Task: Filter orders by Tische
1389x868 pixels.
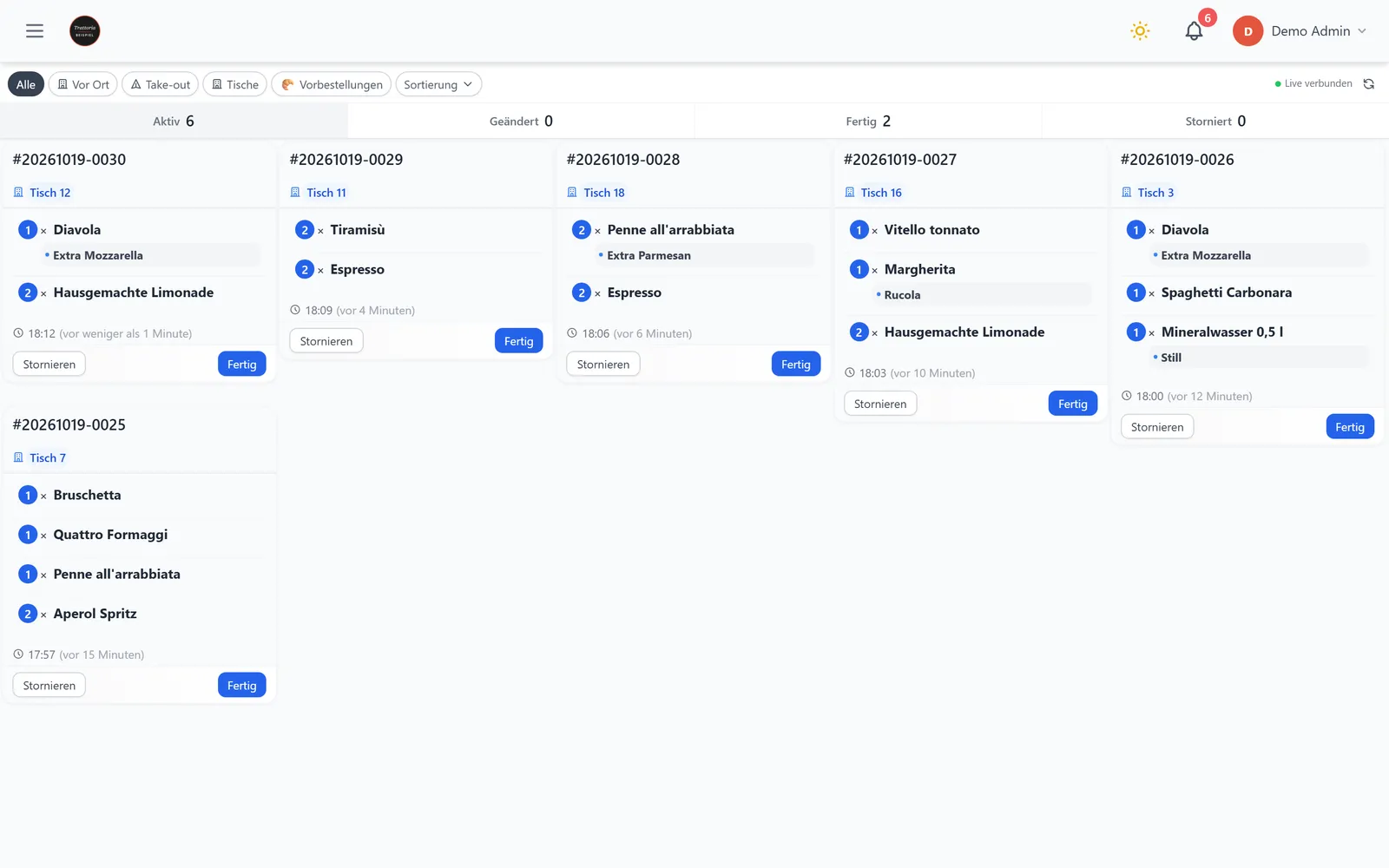Action: (x=235, y=84)
